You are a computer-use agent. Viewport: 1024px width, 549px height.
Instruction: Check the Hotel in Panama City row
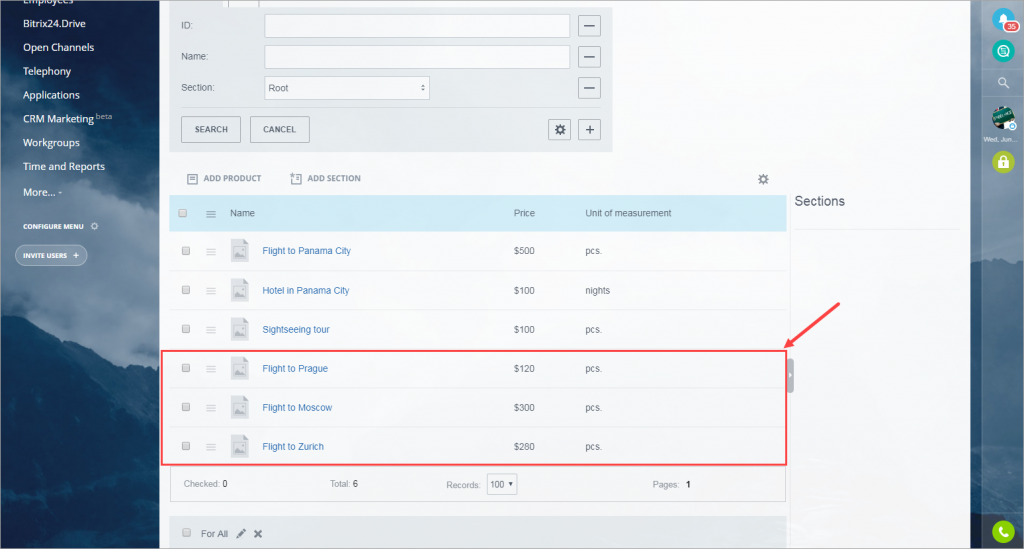[186, 290]
